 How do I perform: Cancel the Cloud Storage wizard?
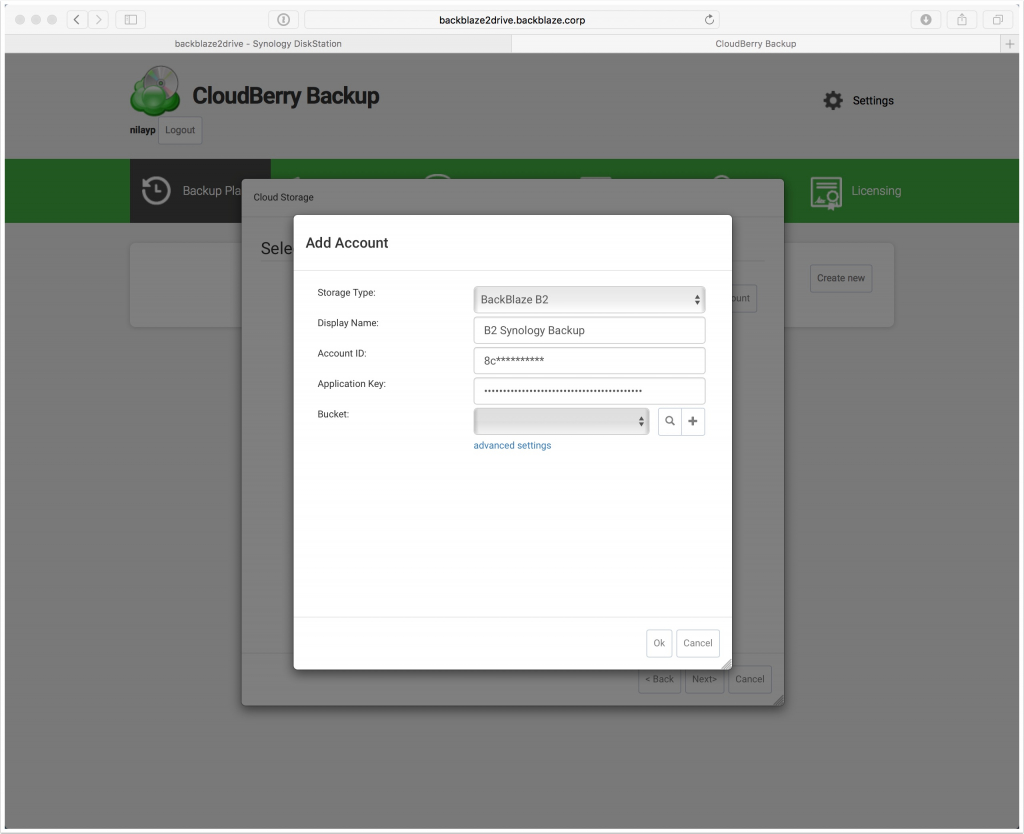tap(750, 679)
